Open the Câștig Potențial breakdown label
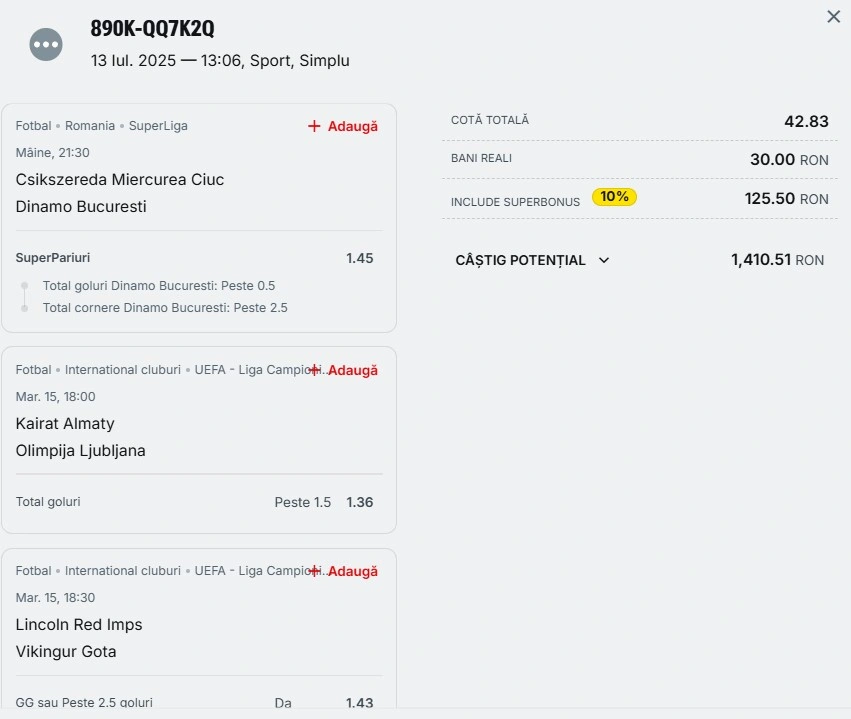Viewport: 851px width, 719px height. coord(520,260)
